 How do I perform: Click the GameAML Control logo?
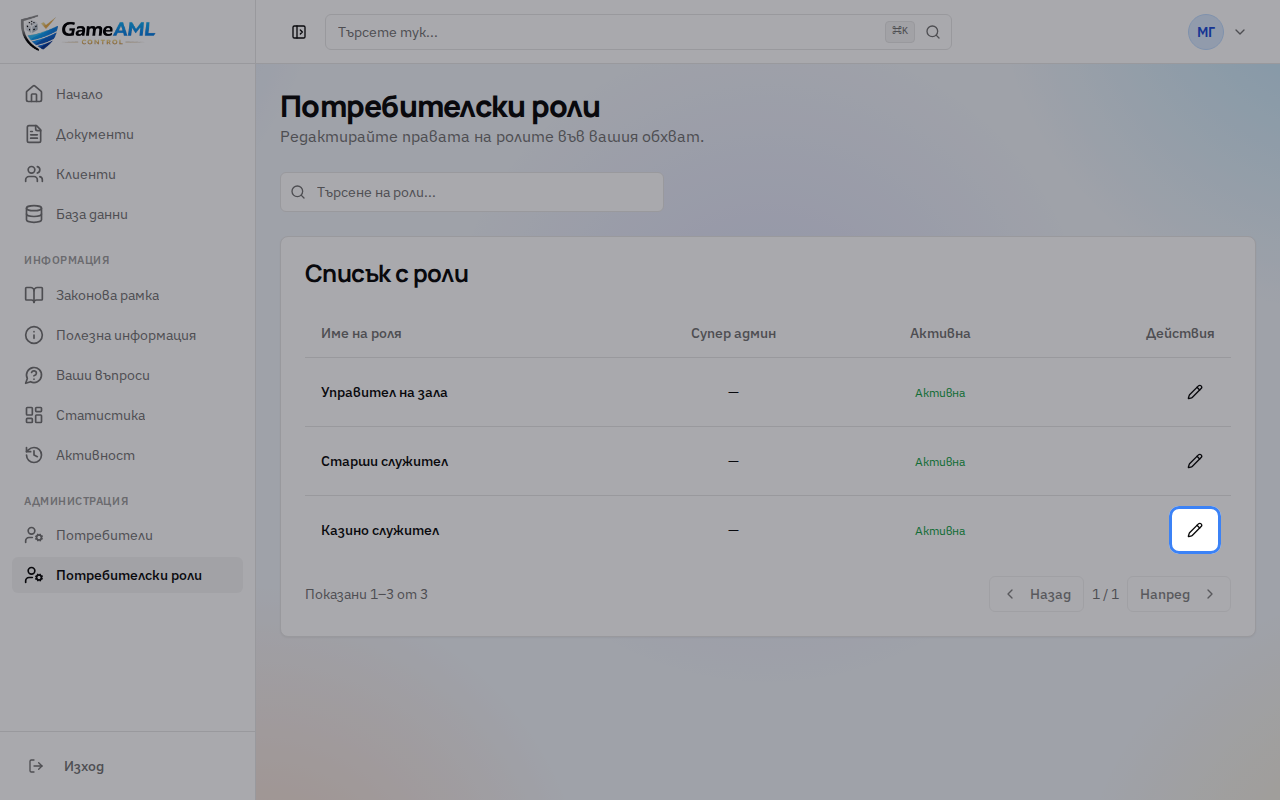click(88, 32)
